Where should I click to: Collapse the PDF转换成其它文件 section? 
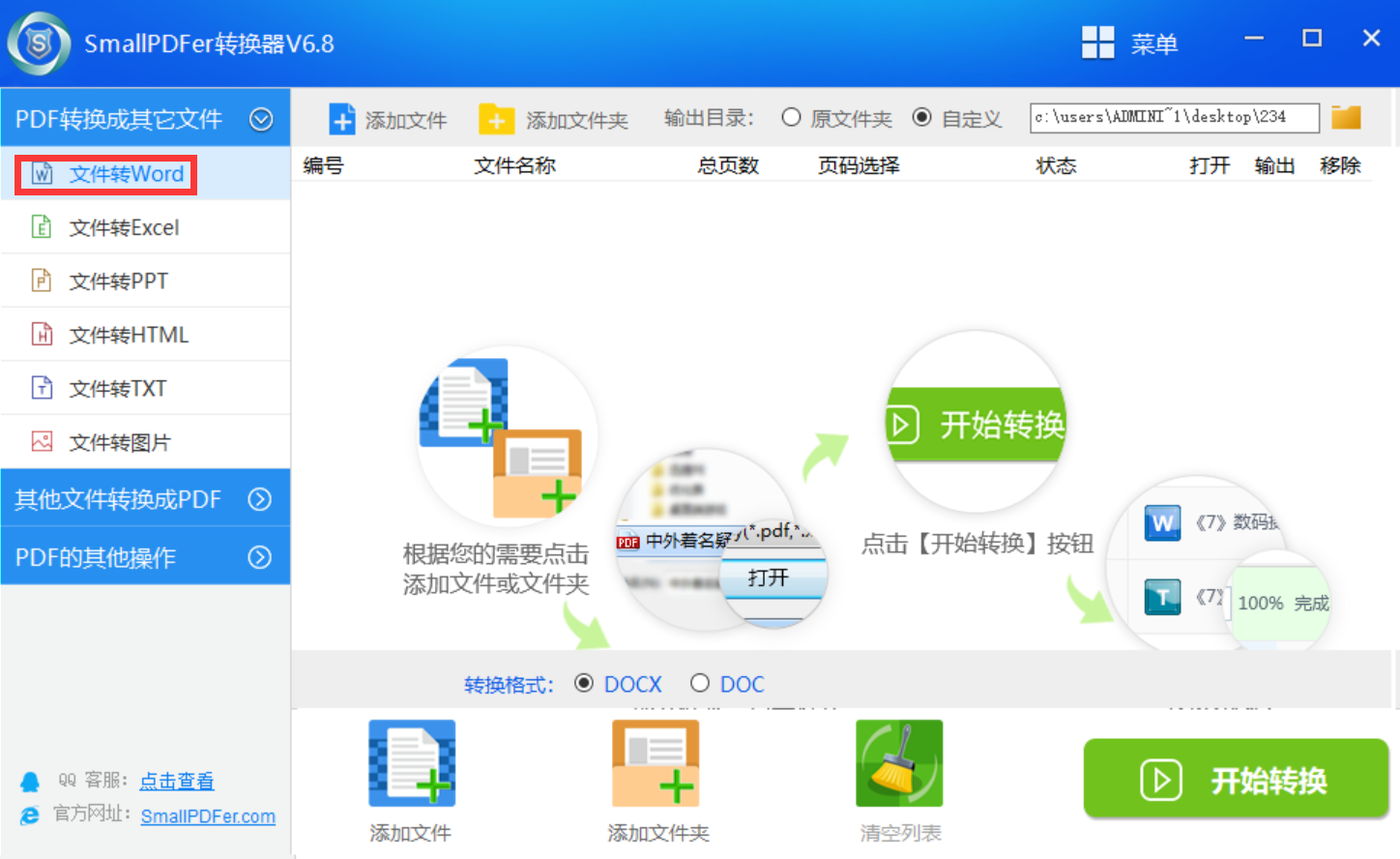point(261,119)
